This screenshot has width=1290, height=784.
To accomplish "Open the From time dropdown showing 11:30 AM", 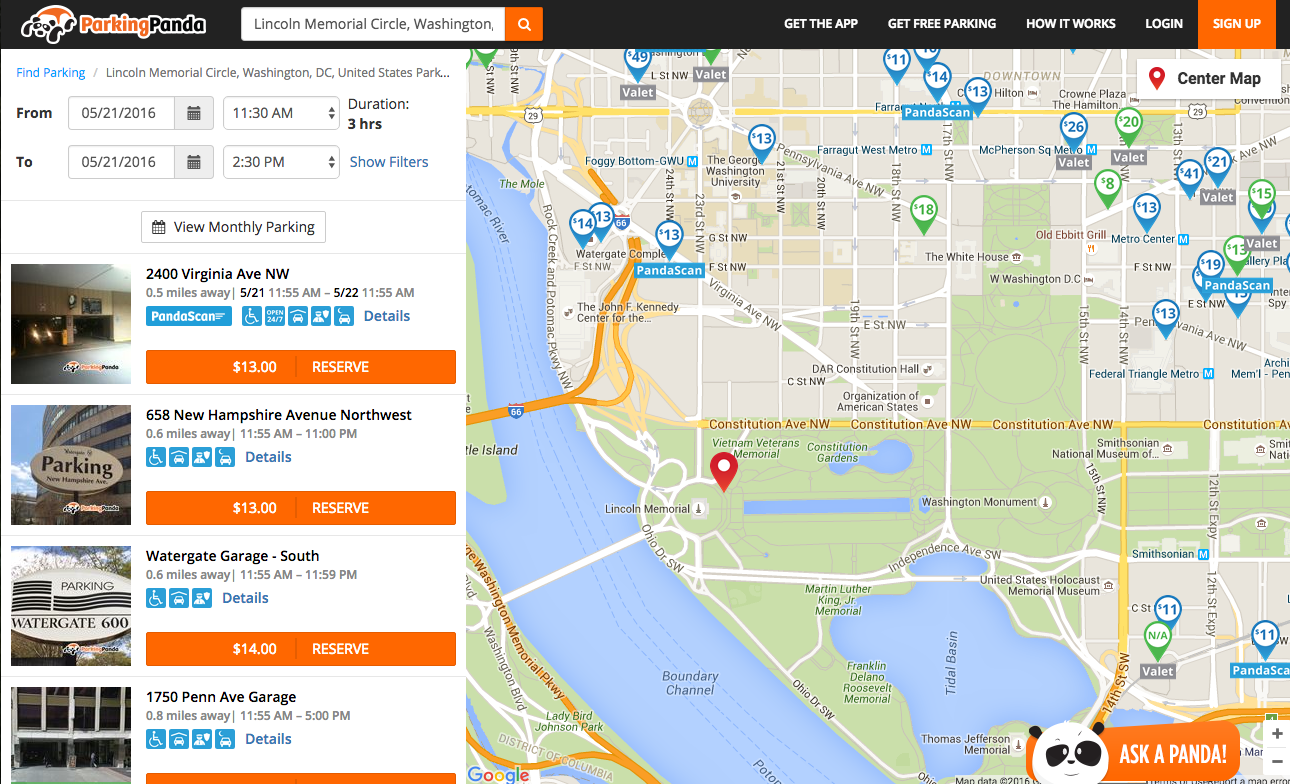I will pos(281,113).
